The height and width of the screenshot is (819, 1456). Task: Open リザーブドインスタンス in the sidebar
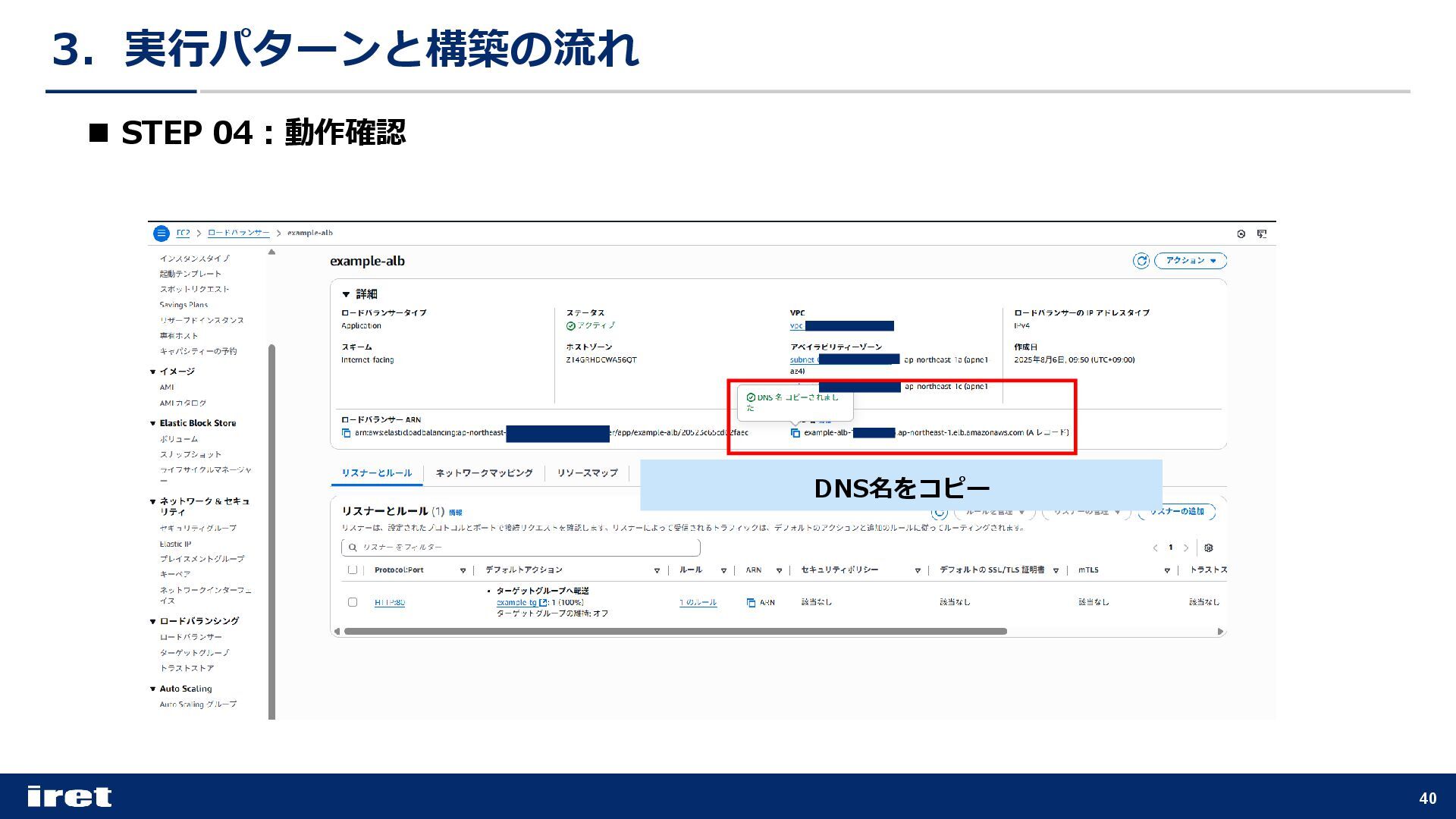point(202,320)
